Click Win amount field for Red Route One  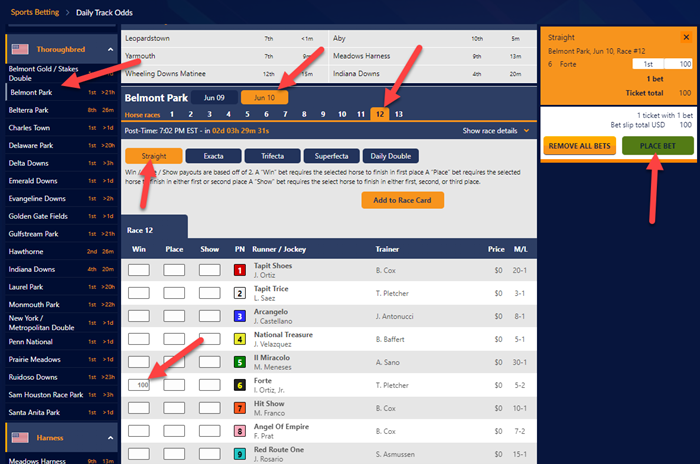click(139, 454)
